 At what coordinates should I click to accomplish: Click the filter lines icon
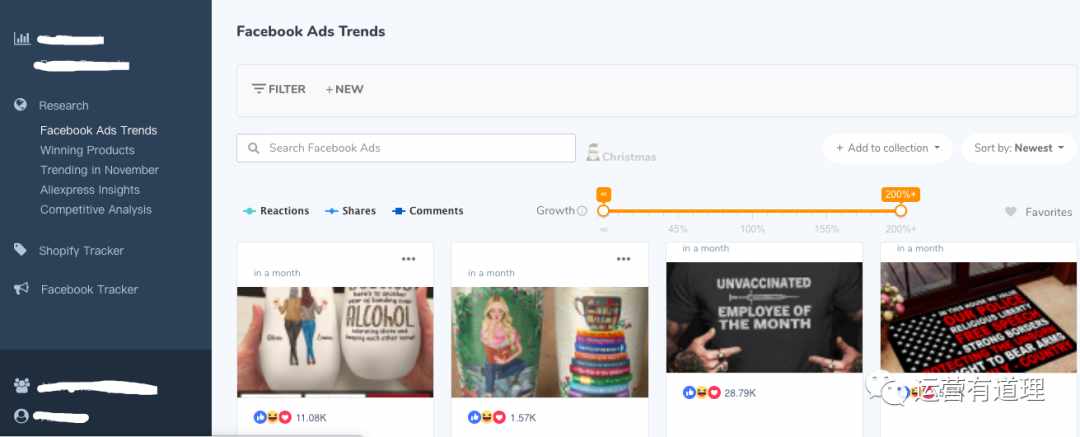click(x=259, y=89)
